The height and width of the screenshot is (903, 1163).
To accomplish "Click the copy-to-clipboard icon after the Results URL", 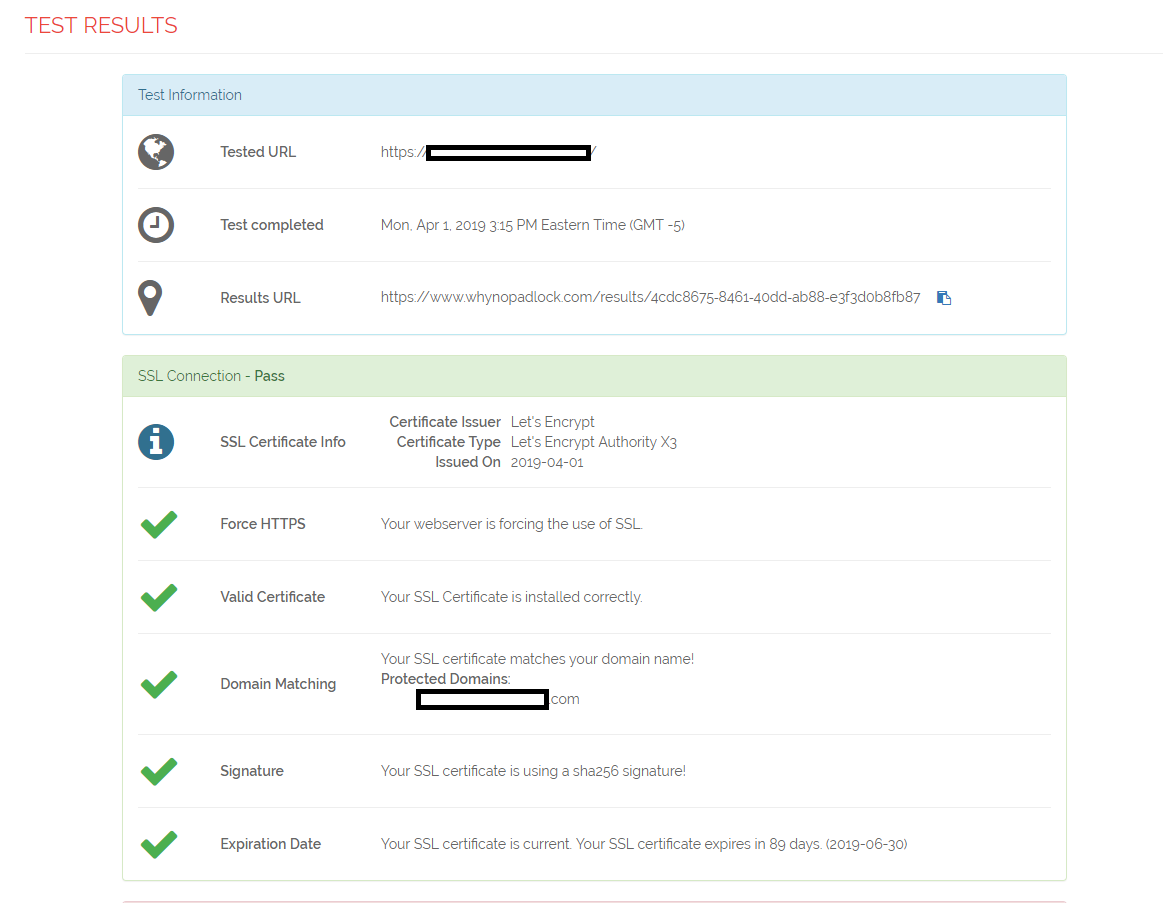I will (943, 297).
